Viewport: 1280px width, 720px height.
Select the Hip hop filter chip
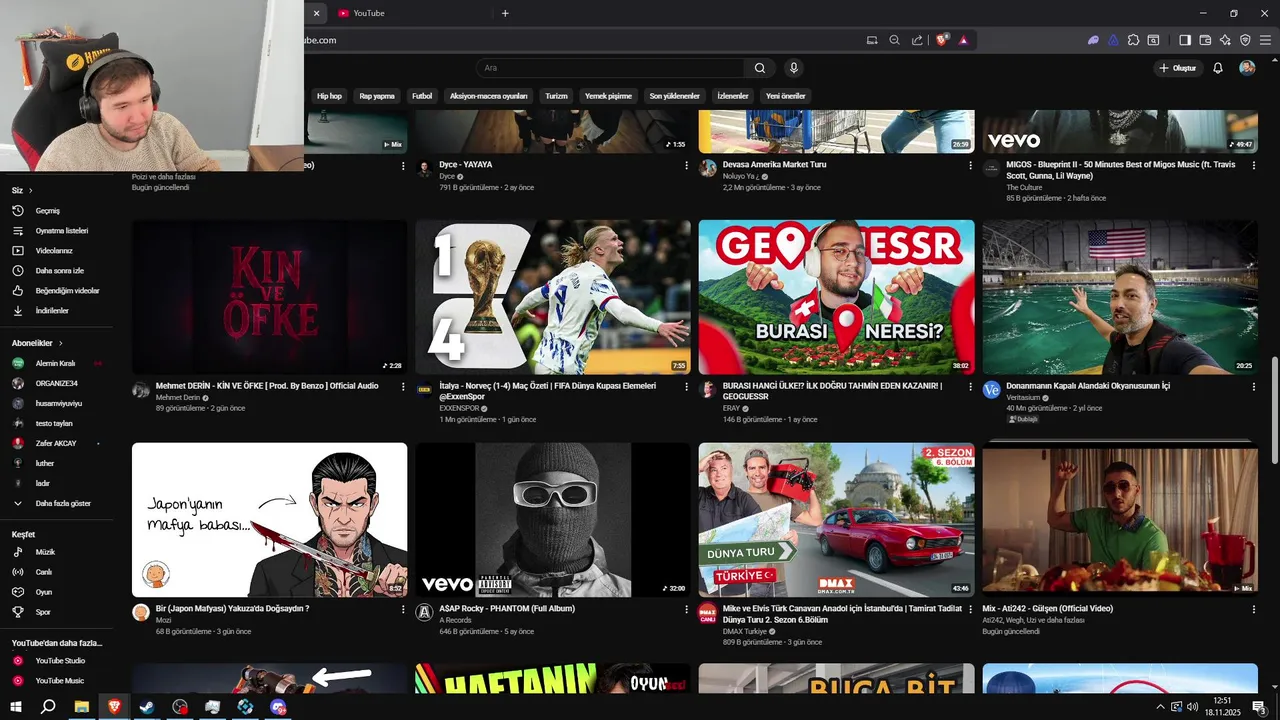[x=329, y=96]
